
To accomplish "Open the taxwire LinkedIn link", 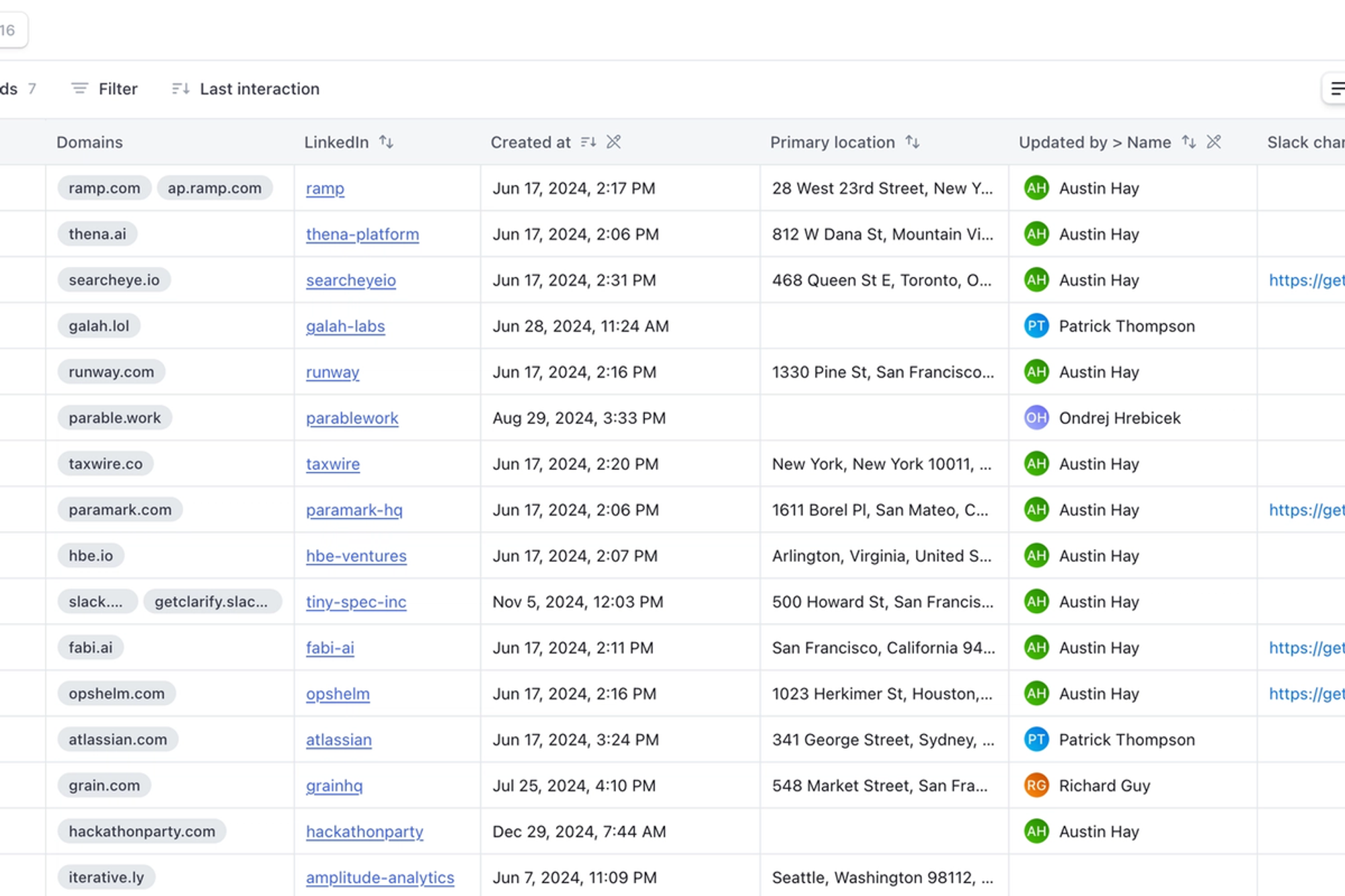I will coord(333,464).
